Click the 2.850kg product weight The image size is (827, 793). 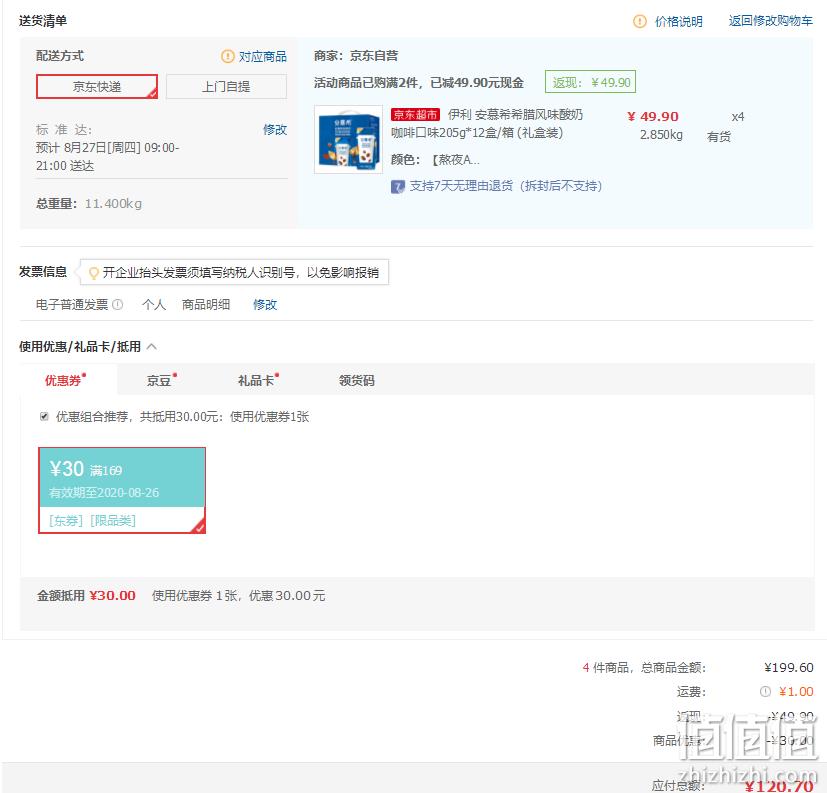click(x=661, y=135)
